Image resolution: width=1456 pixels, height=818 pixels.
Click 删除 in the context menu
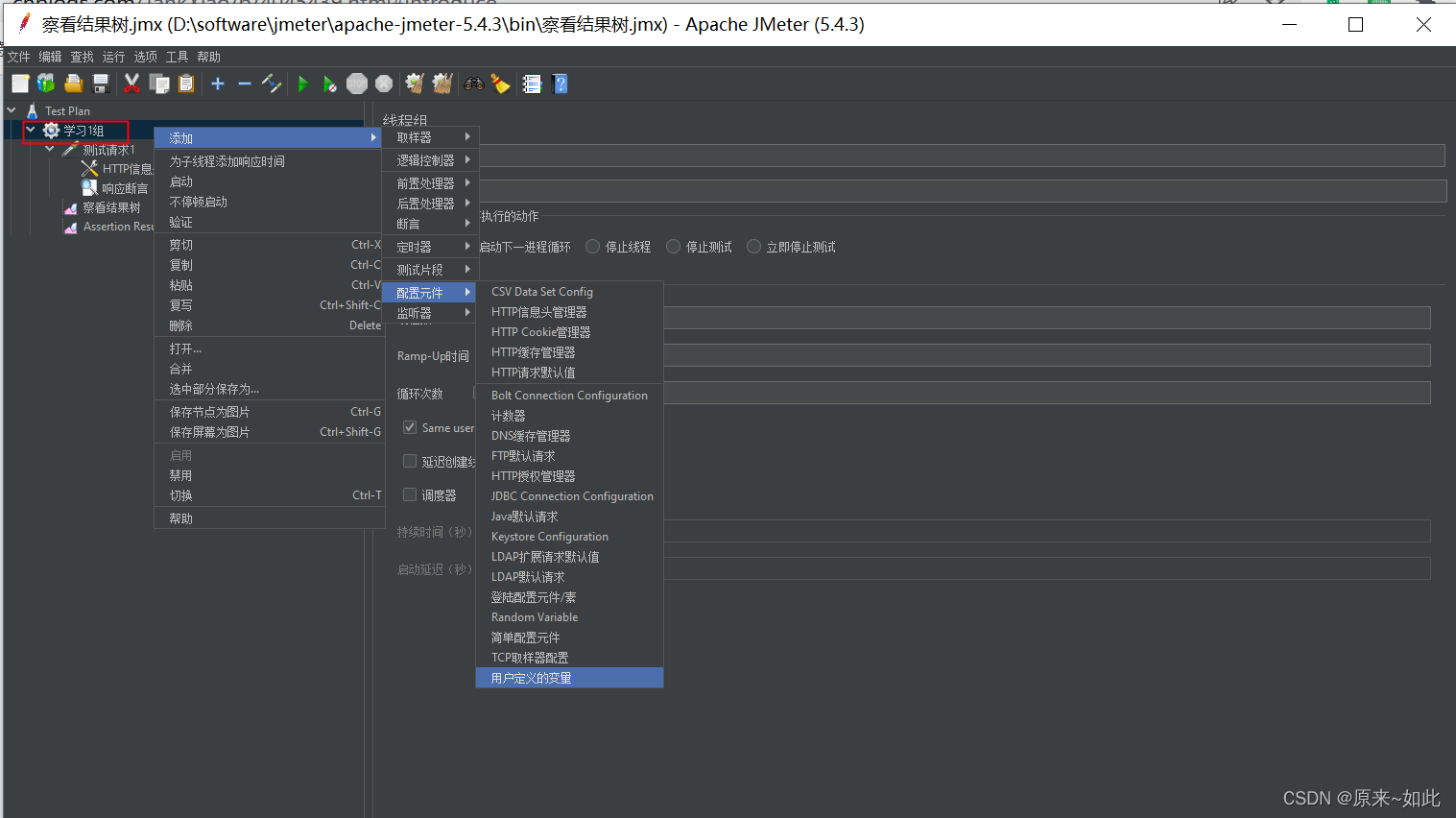click(x=269, y=325)
